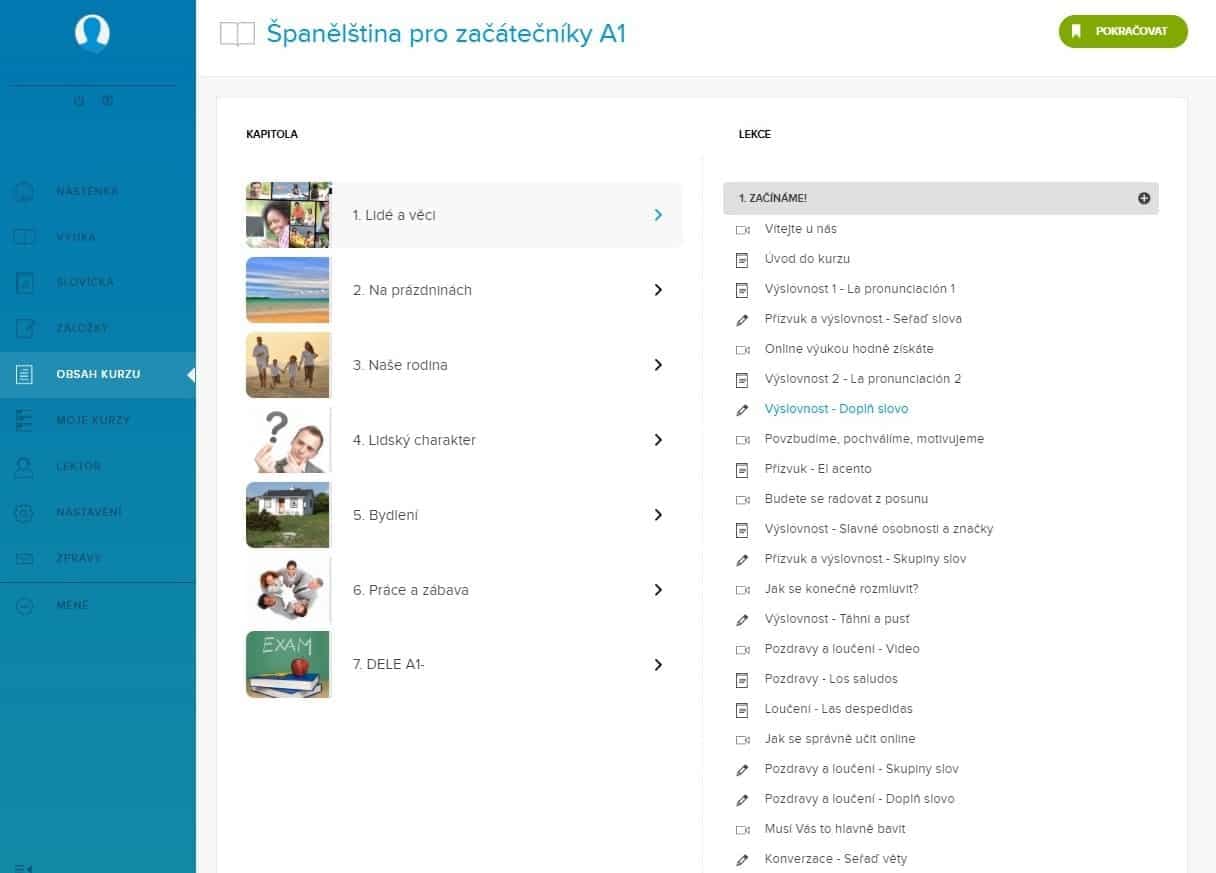Click the video icon beside Budete se radovat z posunu
The image size is (1216, 873).
pyautogui.click(x=742, y=499)
